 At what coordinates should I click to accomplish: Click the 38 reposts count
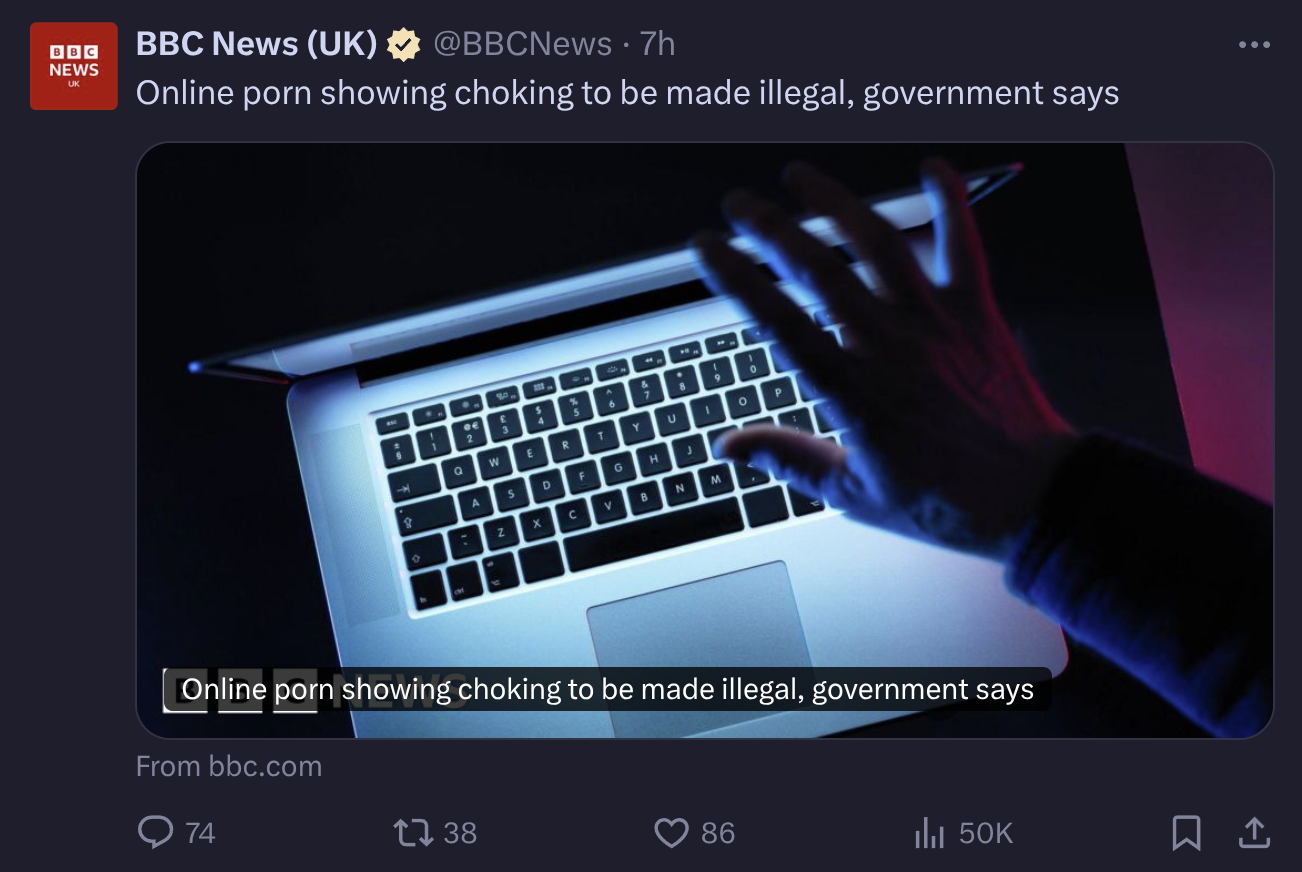click(460, 833)
